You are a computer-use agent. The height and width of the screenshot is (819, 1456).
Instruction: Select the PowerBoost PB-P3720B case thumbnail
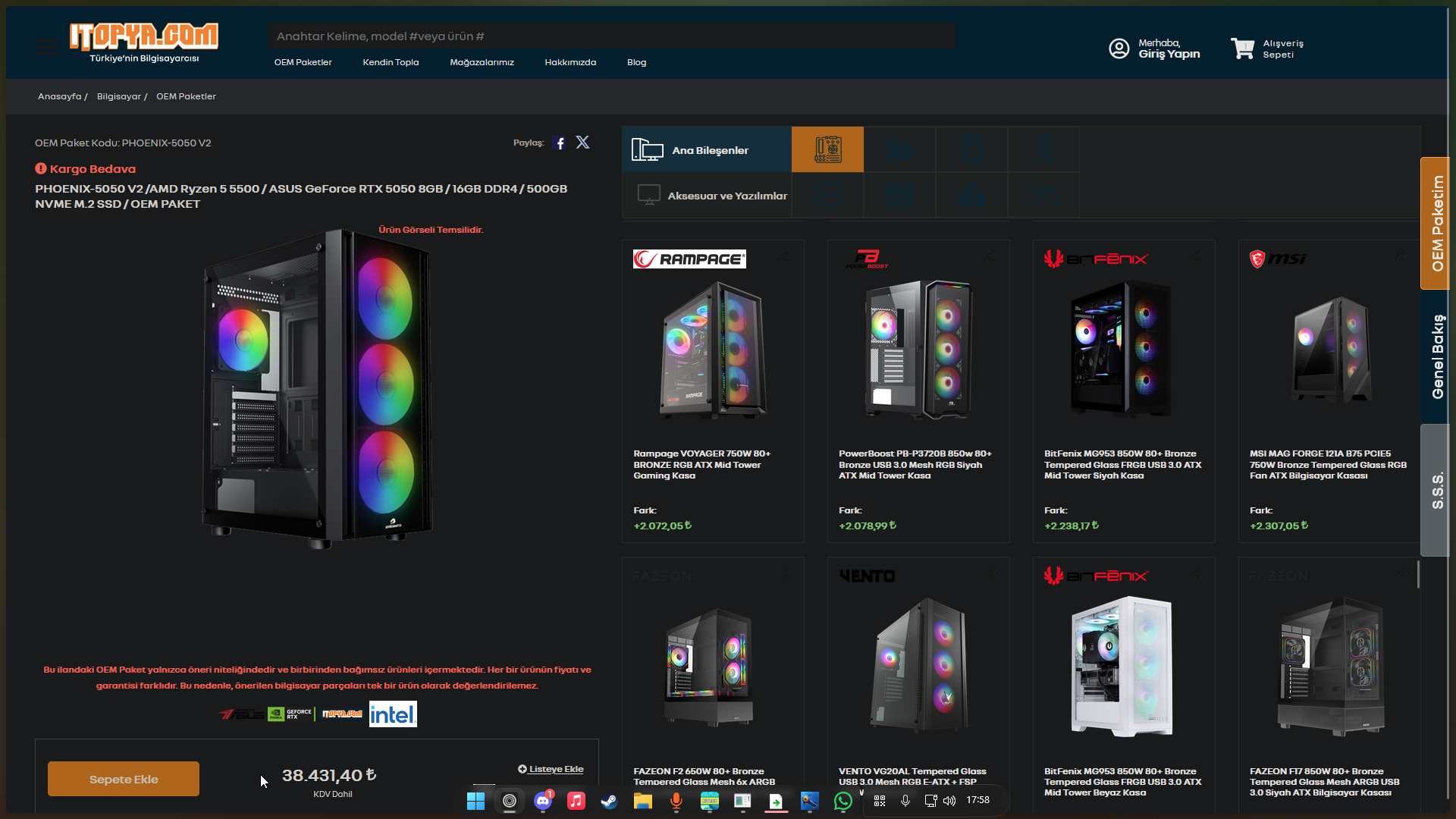(x=918, y=349)
